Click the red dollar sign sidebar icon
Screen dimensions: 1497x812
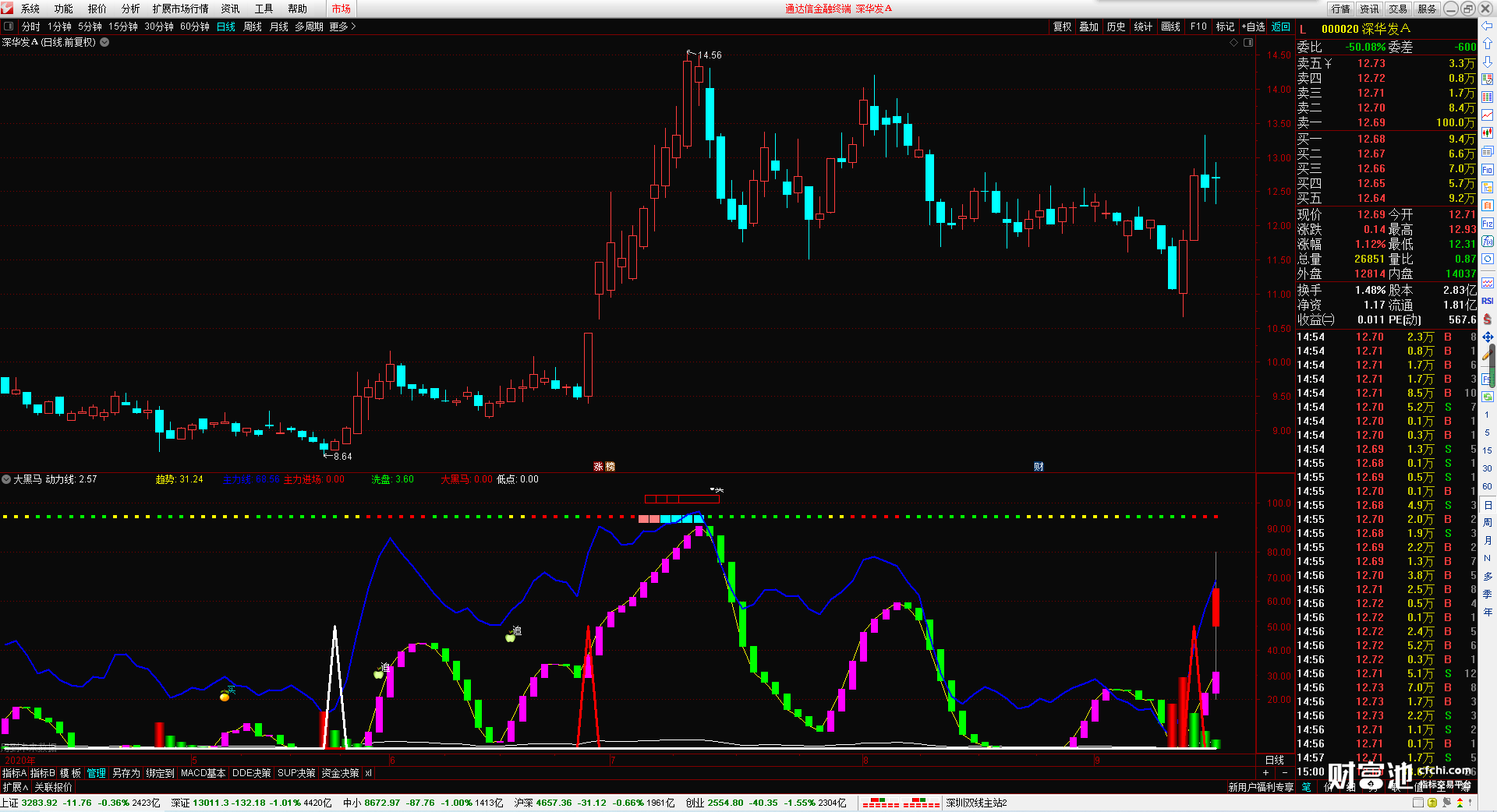click(x=1488, y=319)
